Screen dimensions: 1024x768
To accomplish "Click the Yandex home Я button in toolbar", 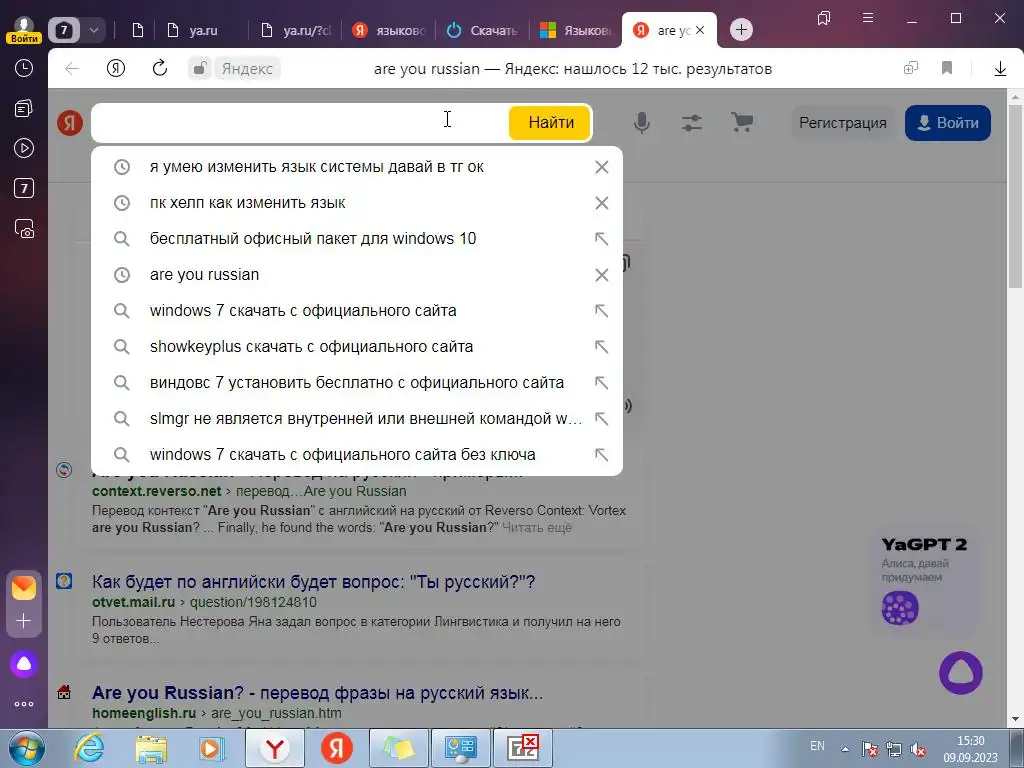I will point(116,68).
